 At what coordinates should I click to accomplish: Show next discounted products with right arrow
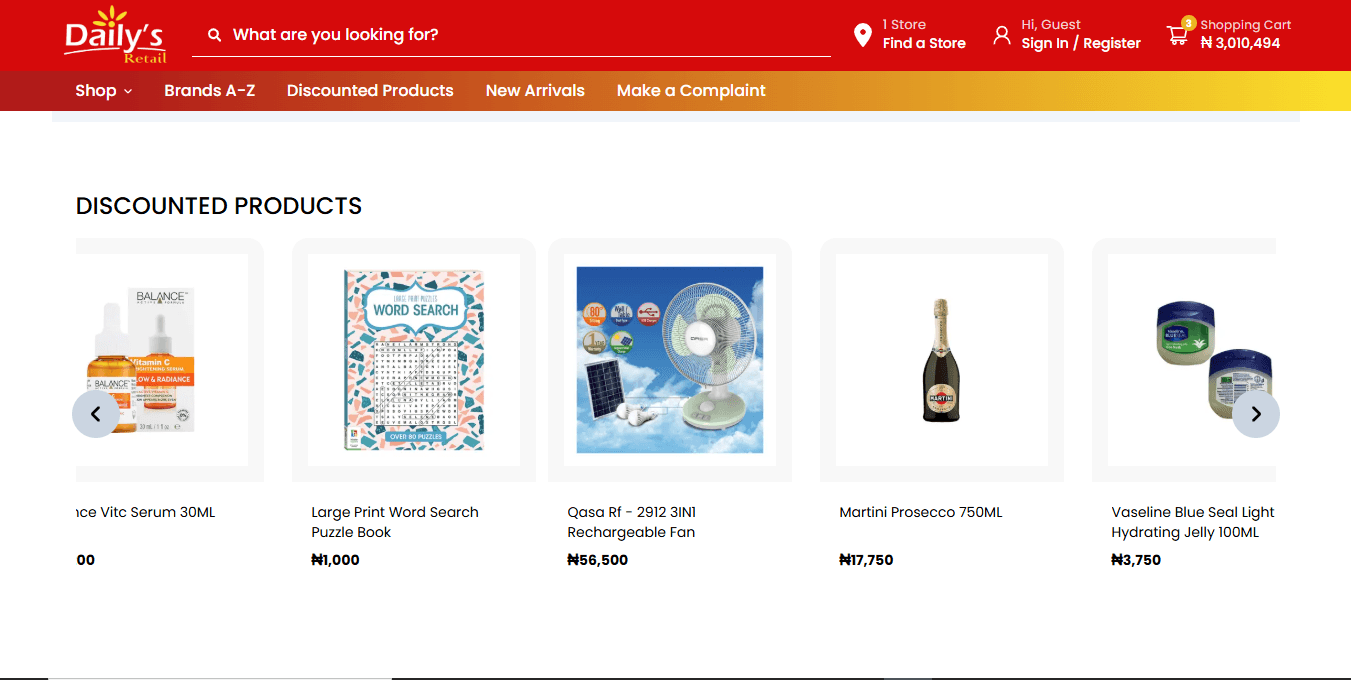pos(1256,414)
